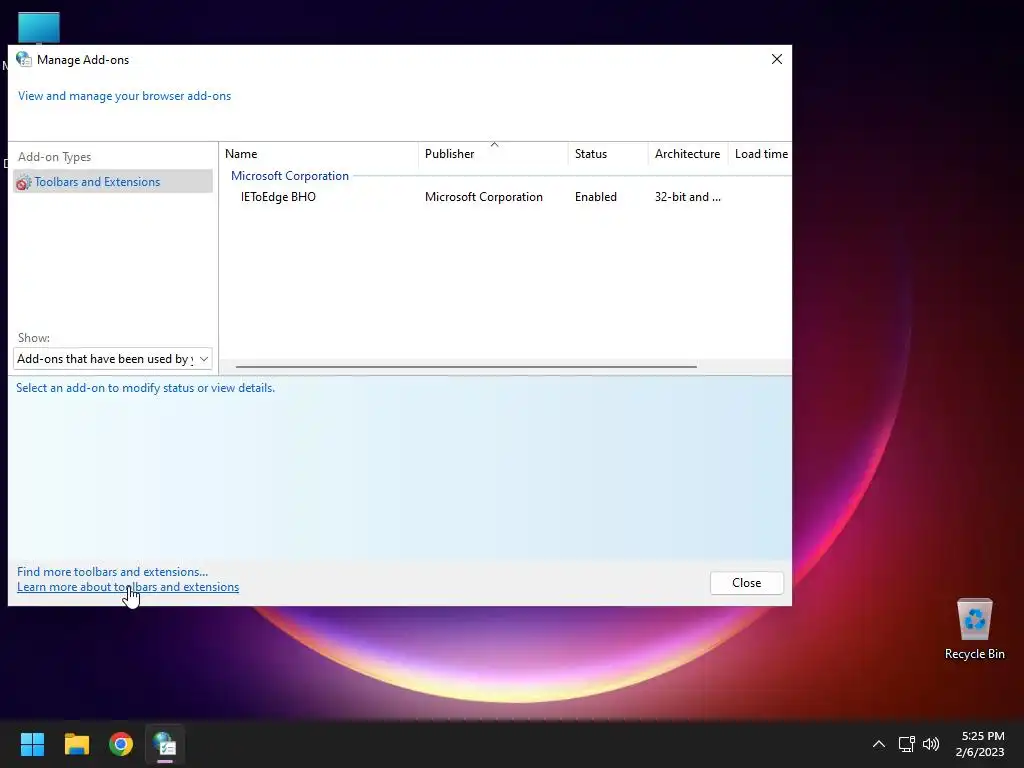
Task: Click the monitor desktop icon behind dialog
Action: (x=39, y=28)
